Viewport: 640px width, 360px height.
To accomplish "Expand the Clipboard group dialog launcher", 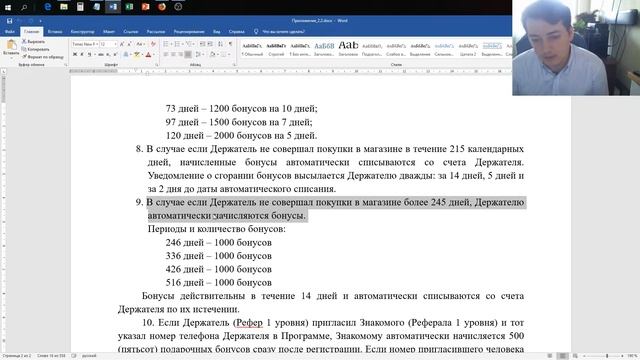I will click(65, 64).
